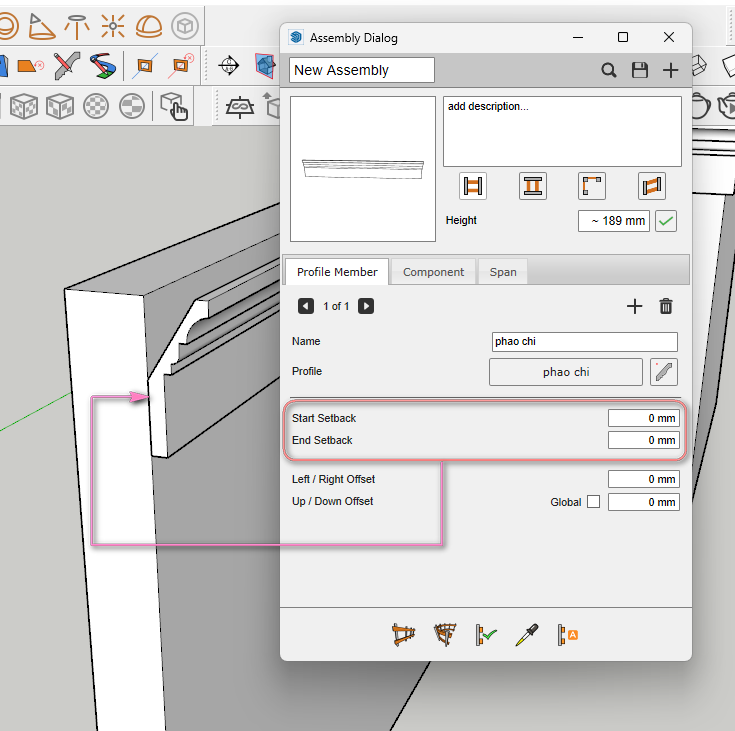Screen dimensions: 735x731
Task: Click the phao chi profile button
Action: (565, 372)
